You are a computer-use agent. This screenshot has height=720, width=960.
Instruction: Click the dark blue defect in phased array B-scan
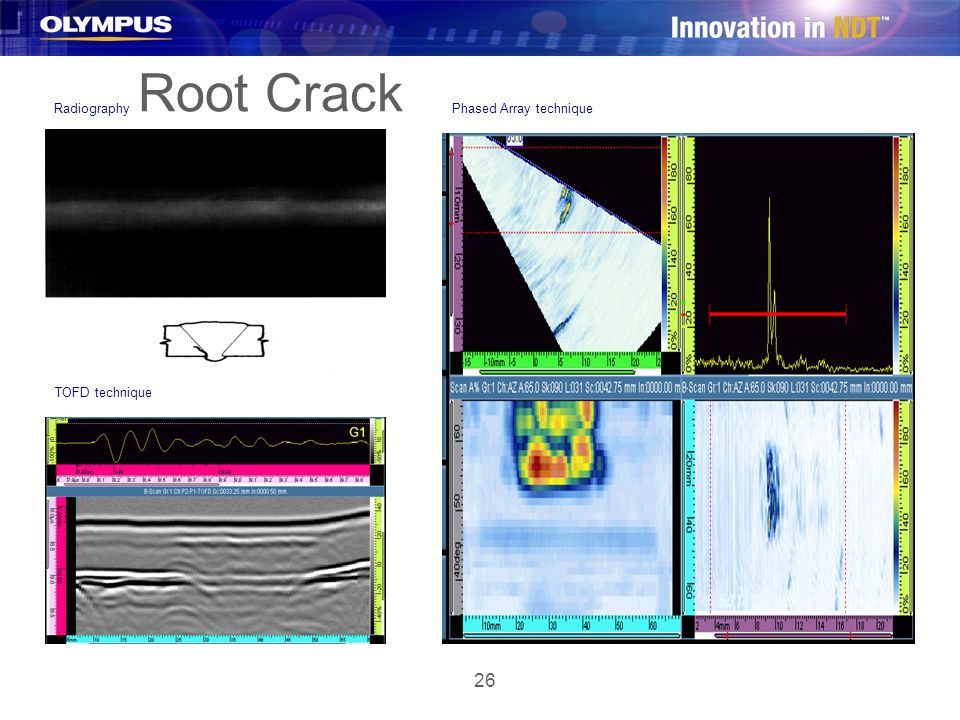[771, 492]
